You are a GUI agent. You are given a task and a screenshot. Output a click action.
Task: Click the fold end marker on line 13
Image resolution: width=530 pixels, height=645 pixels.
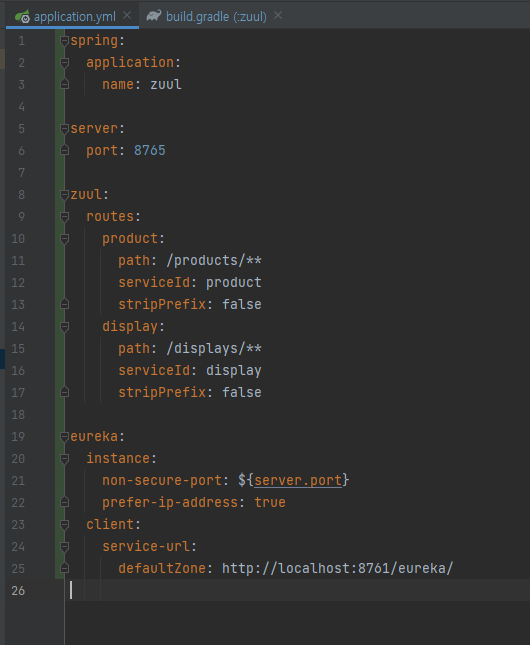click(64, 304)
